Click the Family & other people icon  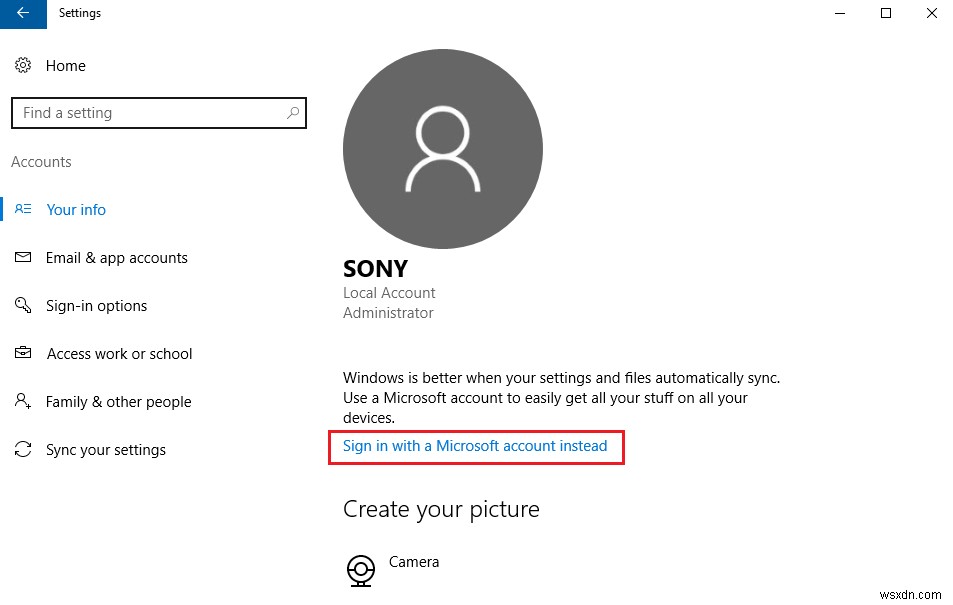(x=23, y=401)
